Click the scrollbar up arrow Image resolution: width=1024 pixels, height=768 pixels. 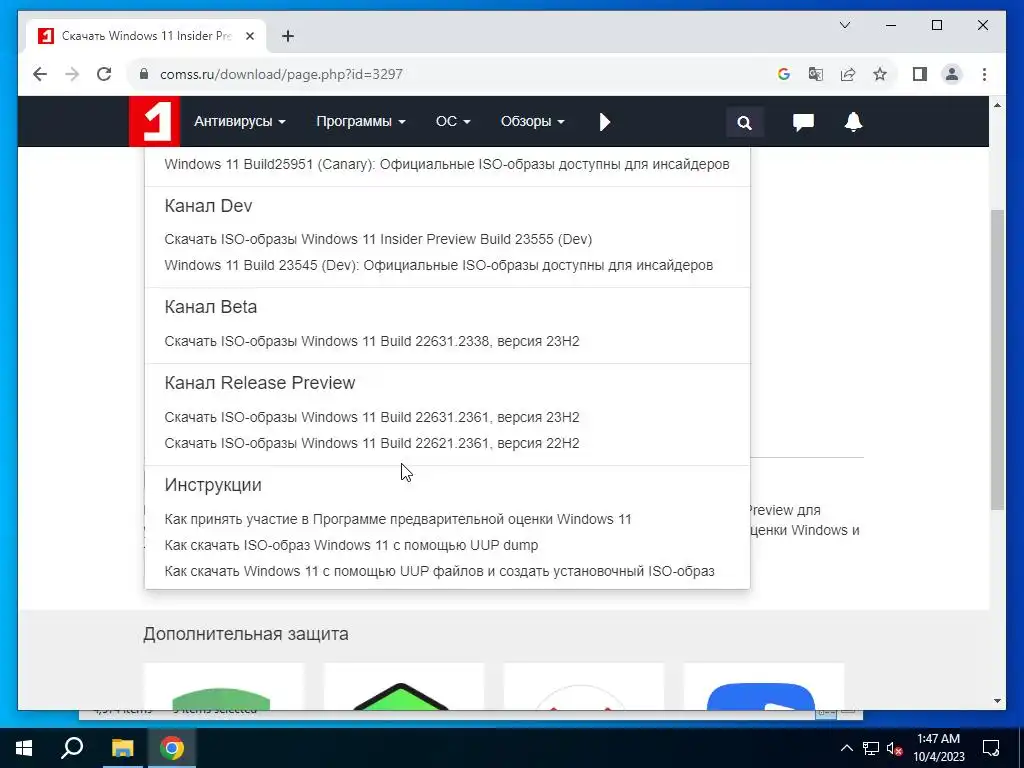(x=997, y=104)
